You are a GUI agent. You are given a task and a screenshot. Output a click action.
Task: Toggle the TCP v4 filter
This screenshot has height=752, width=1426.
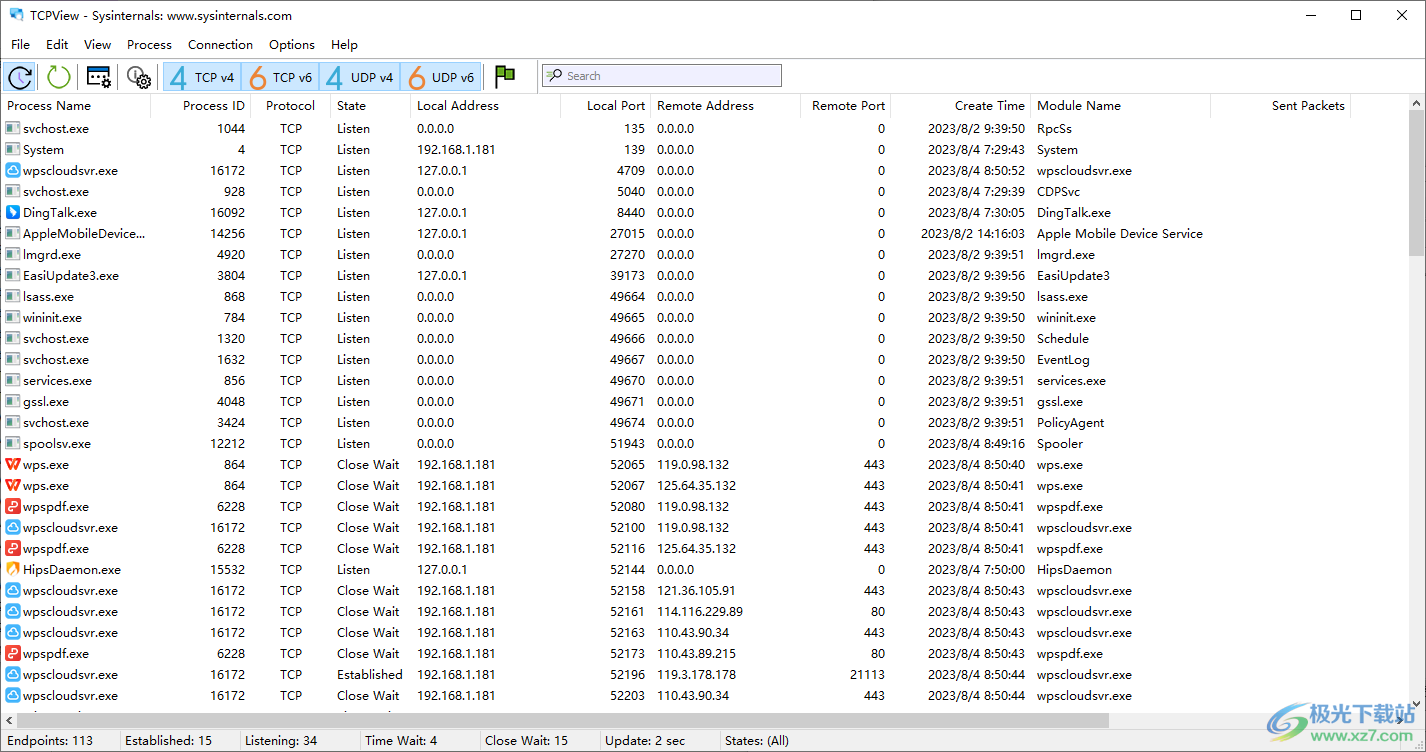(x=201, y=76)
